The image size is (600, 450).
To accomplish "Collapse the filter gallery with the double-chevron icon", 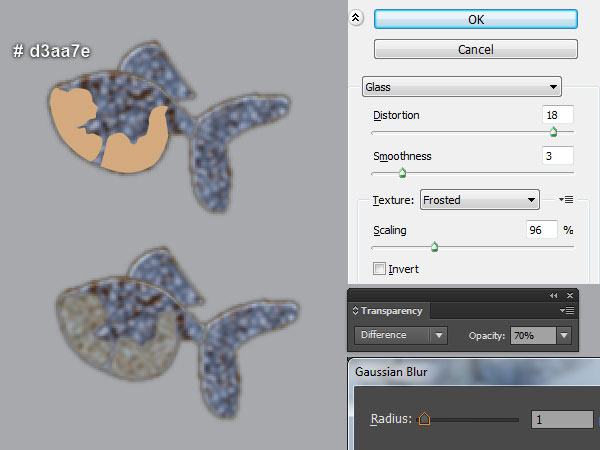I will coord(356,18).
